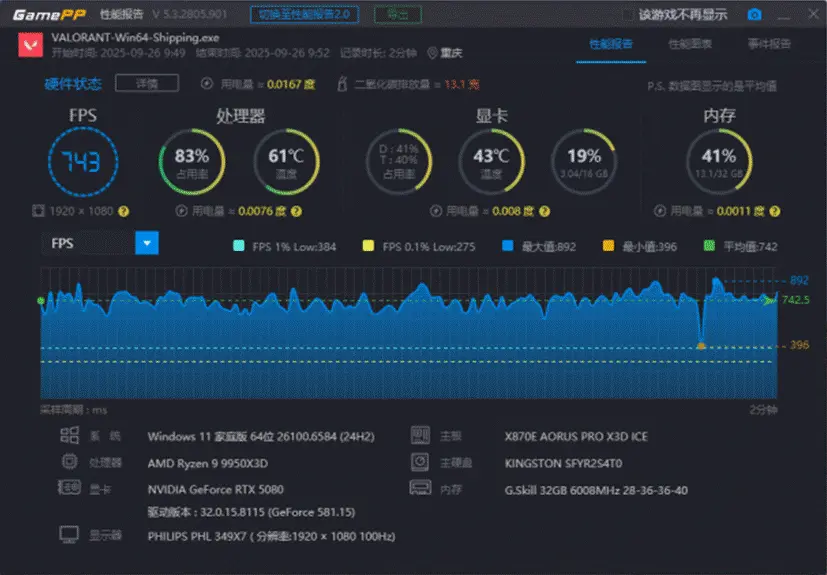Click the camera screenshot icon
827x575 pixels.
(754, 14)
